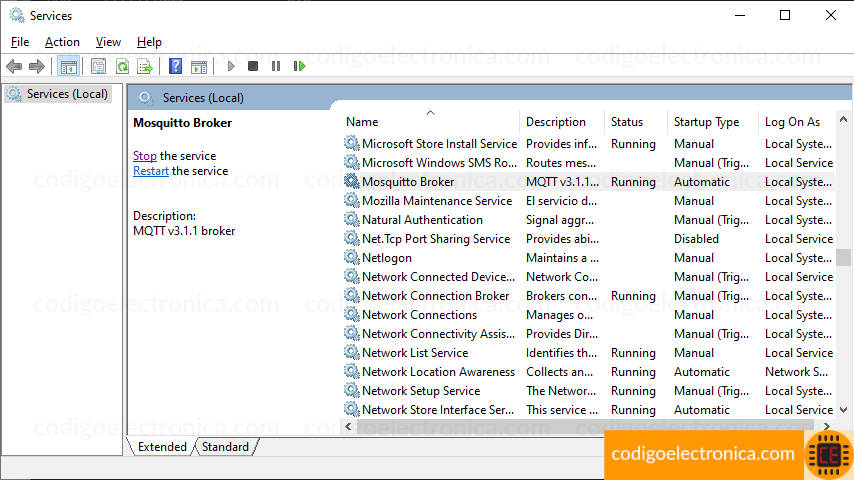Click vertical scrollbar down arrow
Screen dimensions: 854x480
coord(844,410)
